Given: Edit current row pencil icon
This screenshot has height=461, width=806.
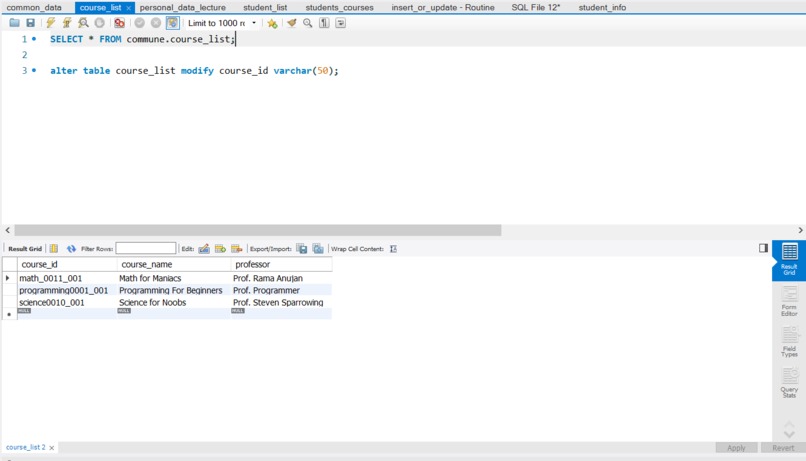Looking at the screenshot, I should (x=204, y=249).
